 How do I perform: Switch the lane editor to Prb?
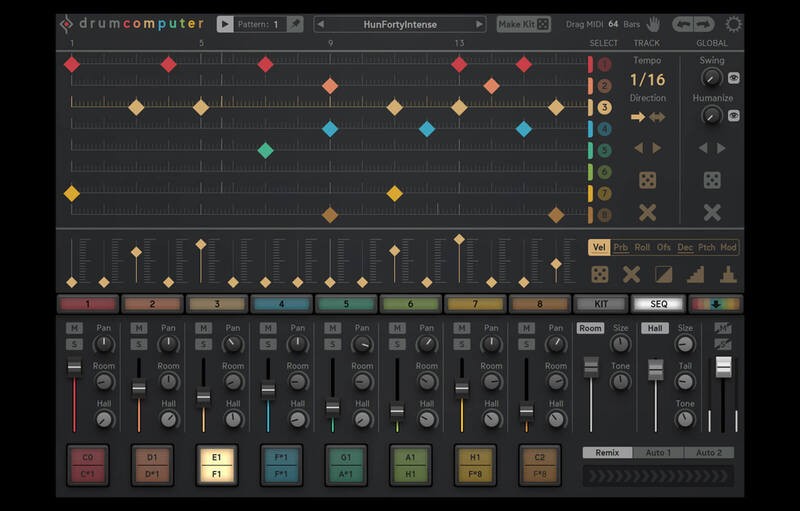pyautogui.click(x=620, y=247)
